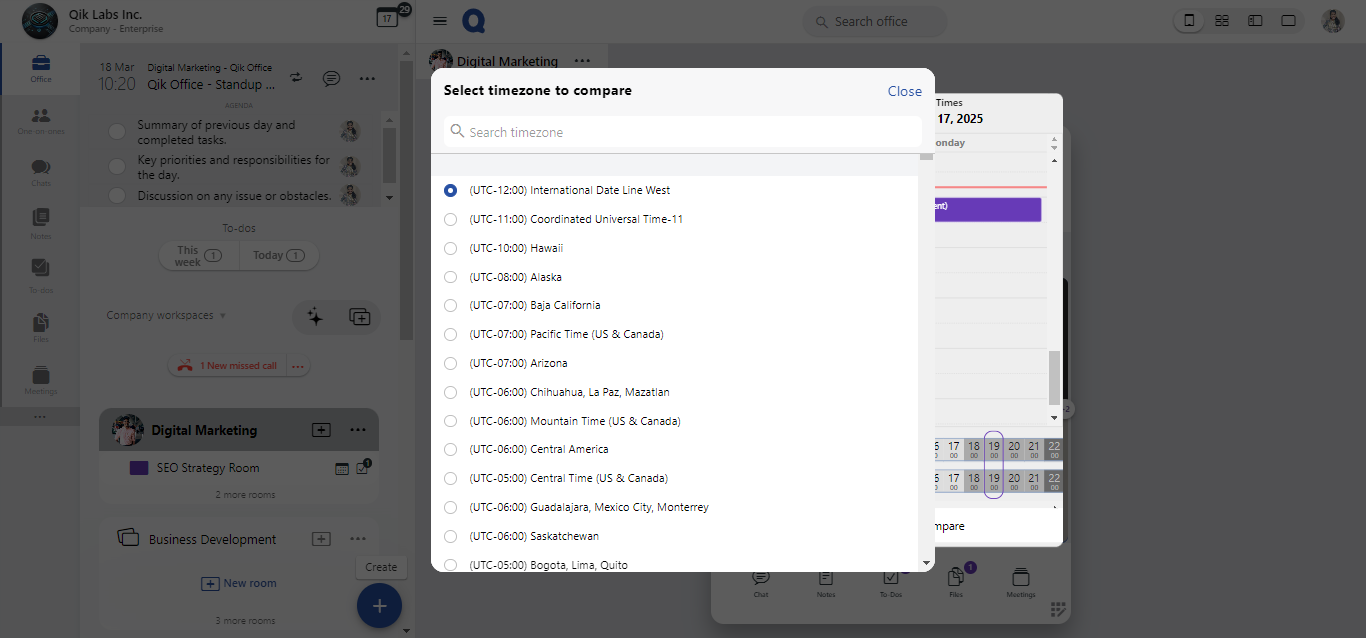Select Alaska timezone option
The width and height of the screenshot is (1366, 638).
coord(450,277)
